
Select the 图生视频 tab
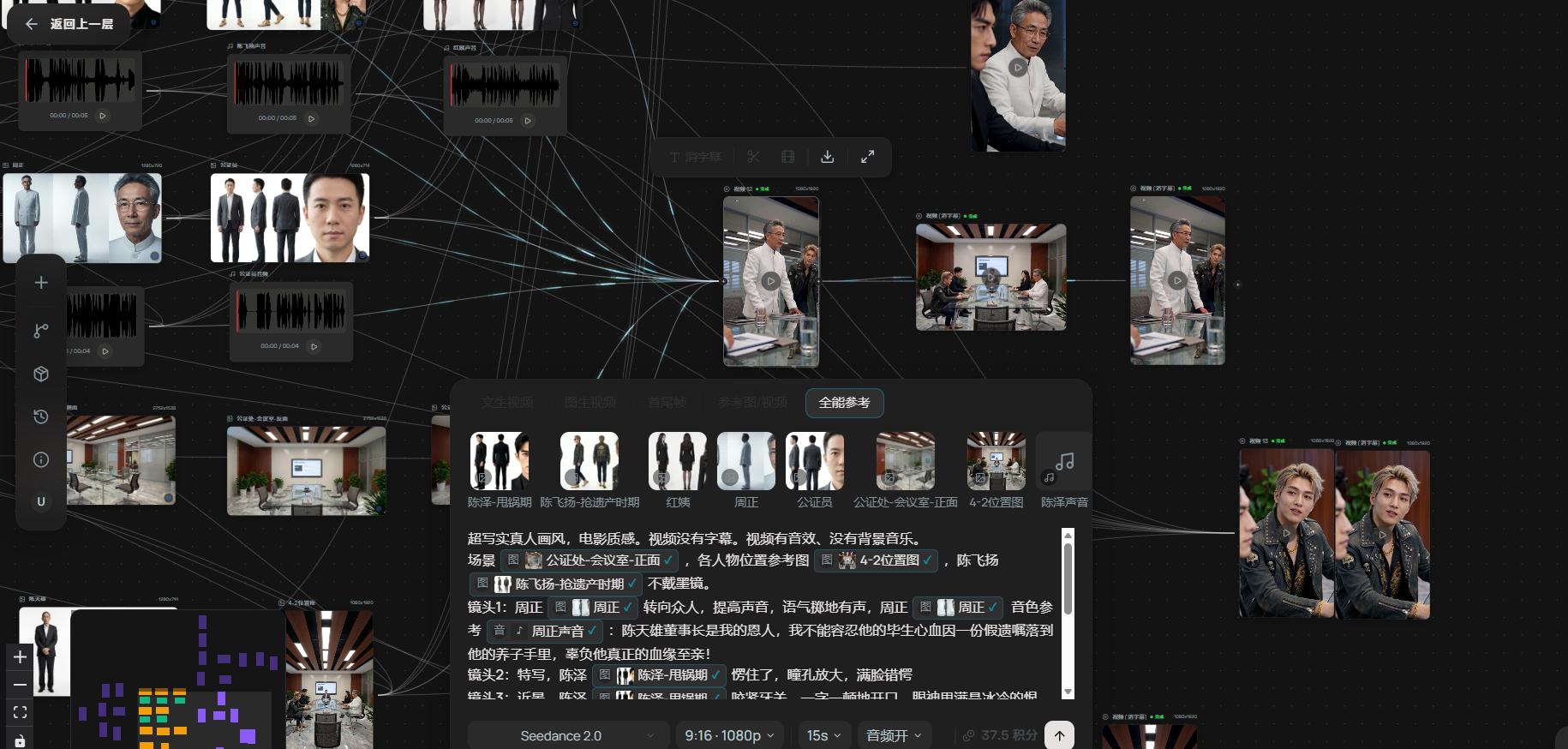[590, 403]
